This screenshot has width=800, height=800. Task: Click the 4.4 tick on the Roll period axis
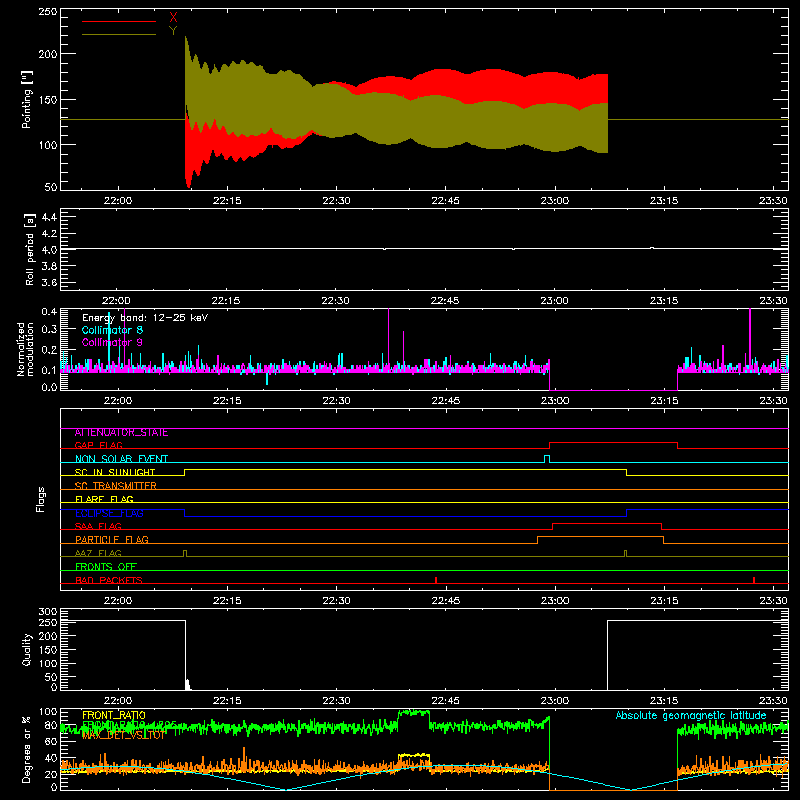tap(49, 217)
